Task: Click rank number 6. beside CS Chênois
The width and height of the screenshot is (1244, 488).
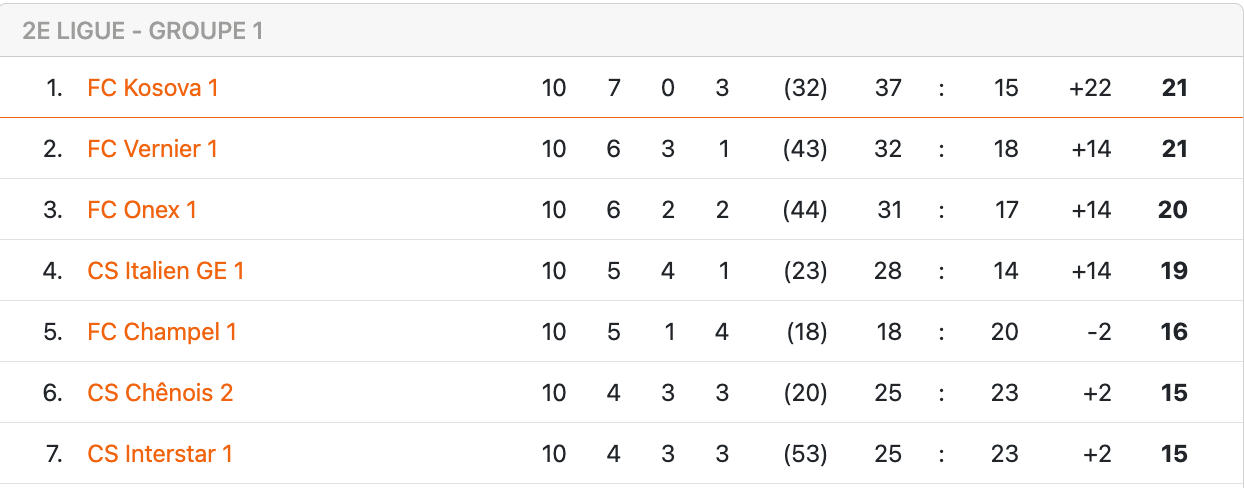Action: coord(53,393)
